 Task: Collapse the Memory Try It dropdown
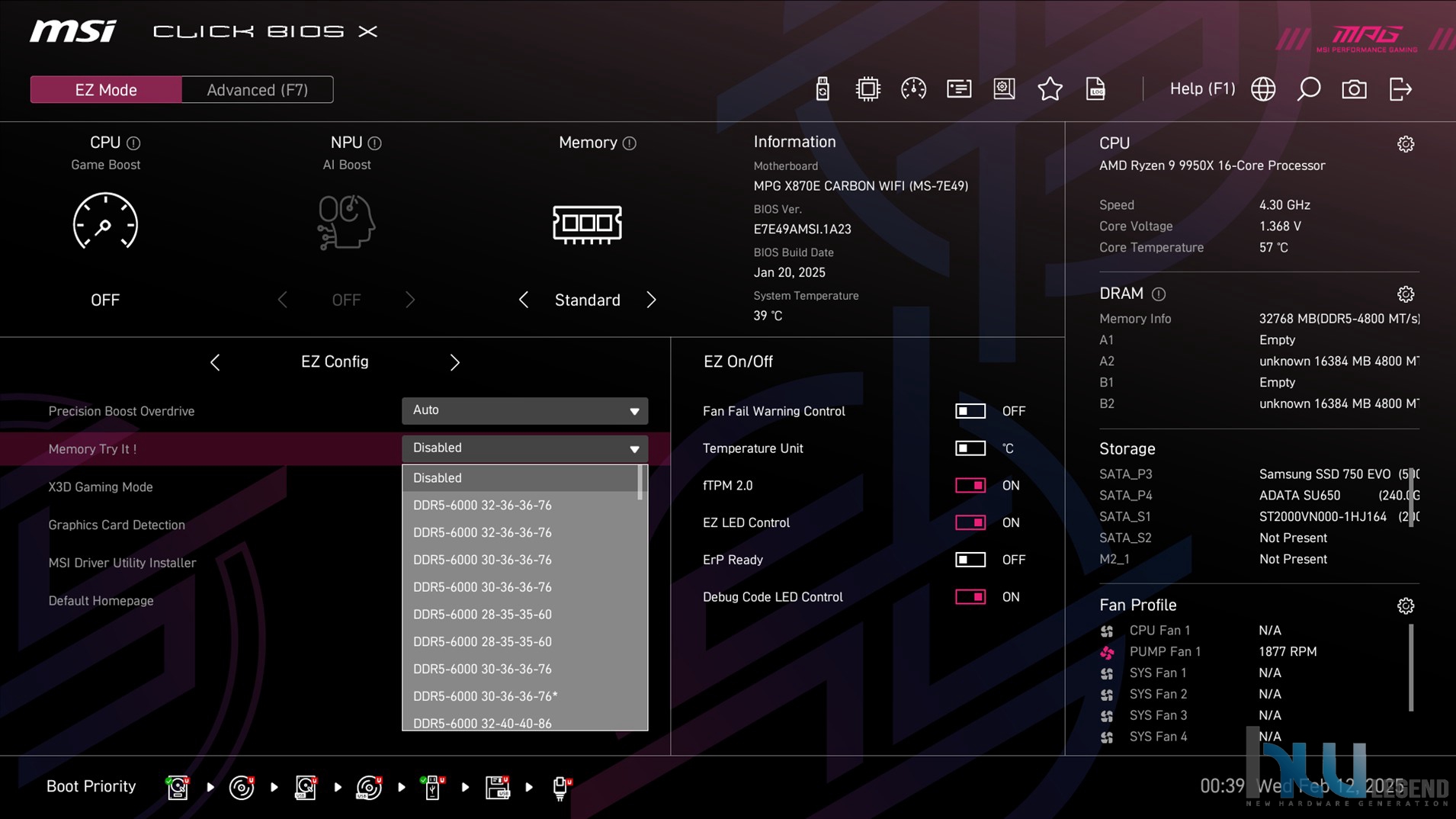tap(524, 448)
